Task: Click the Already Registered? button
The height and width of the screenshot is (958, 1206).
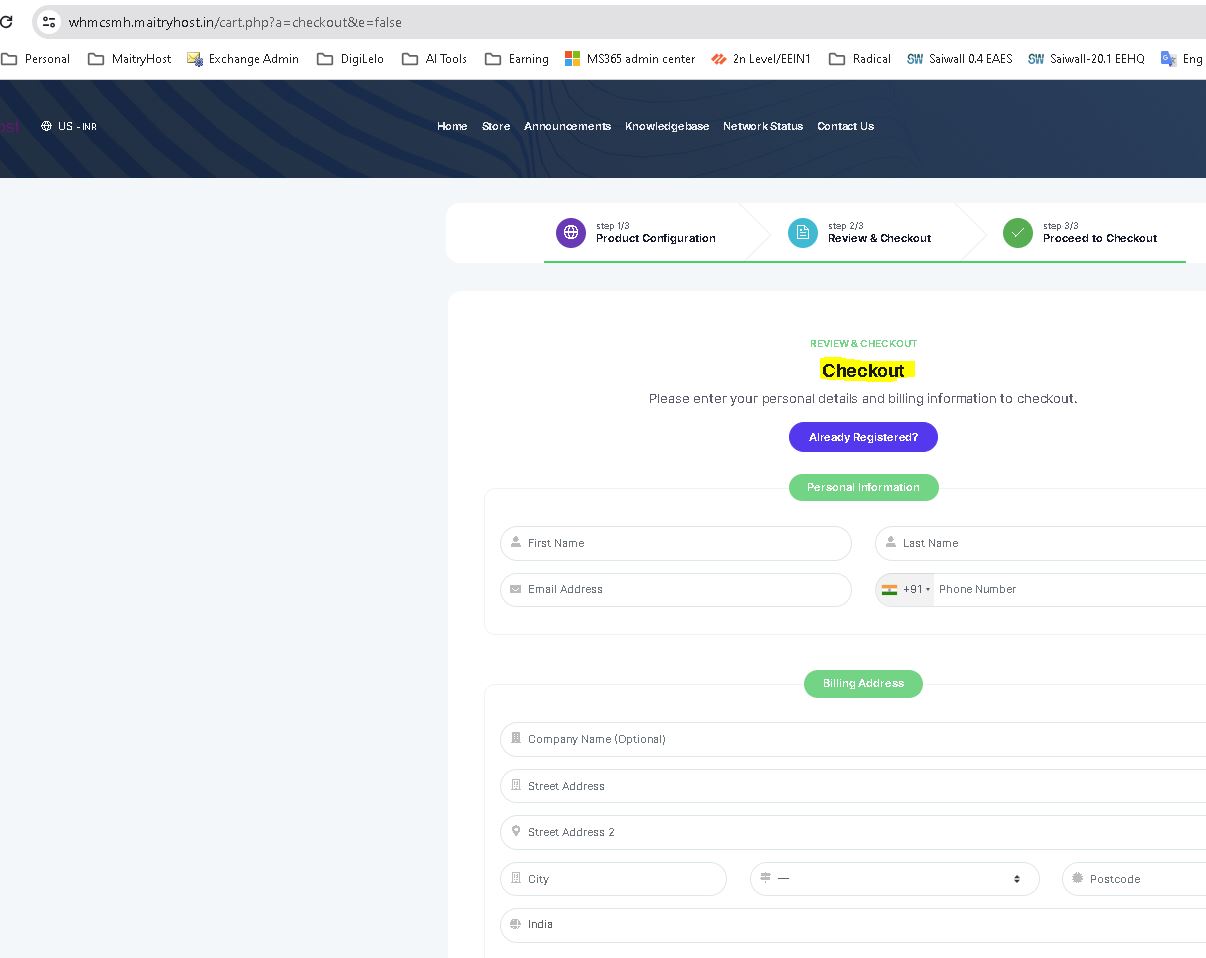Action: (x=863, y=437)
